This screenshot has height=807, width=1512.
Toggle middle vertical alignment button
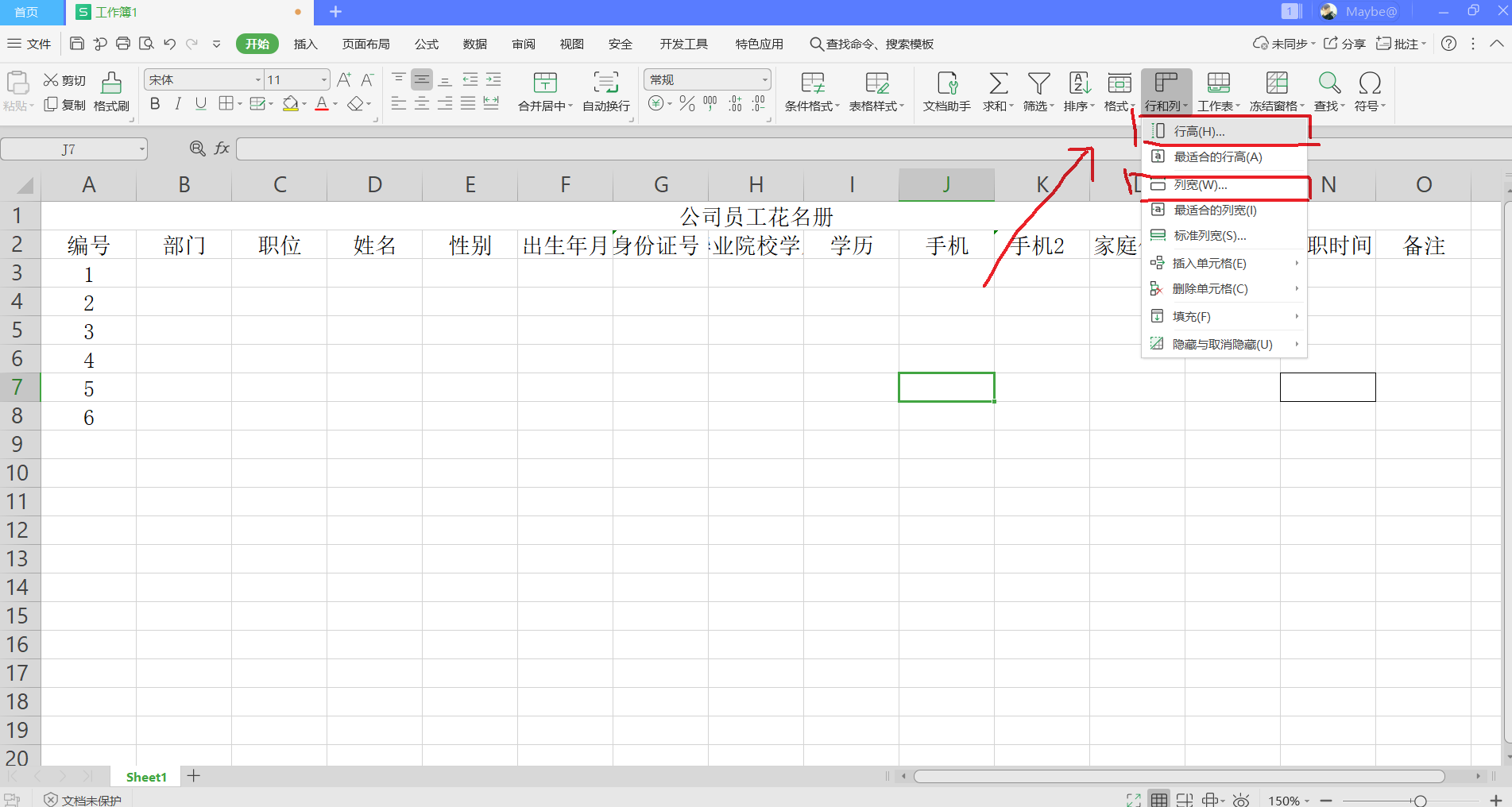tap(422, 79)
